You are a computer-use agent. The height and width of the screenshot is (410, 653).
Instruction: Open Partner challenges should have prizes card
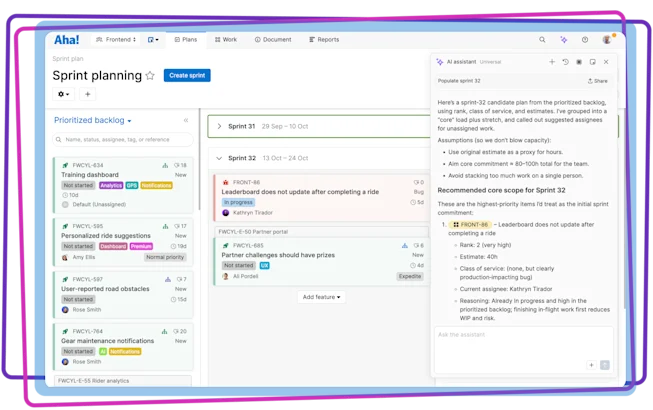278,255
